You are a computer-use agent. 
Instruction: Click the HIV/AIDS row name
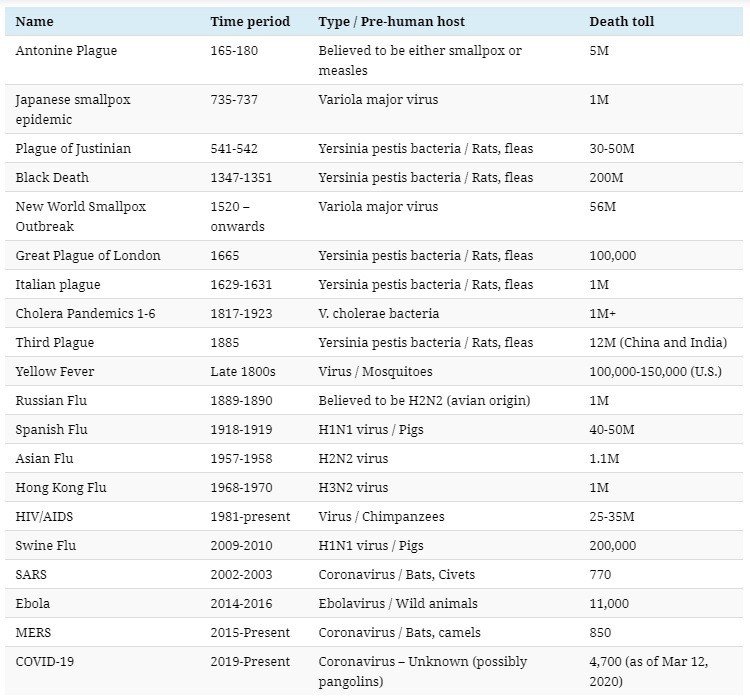pyautogui.click(x=44, y=516)
